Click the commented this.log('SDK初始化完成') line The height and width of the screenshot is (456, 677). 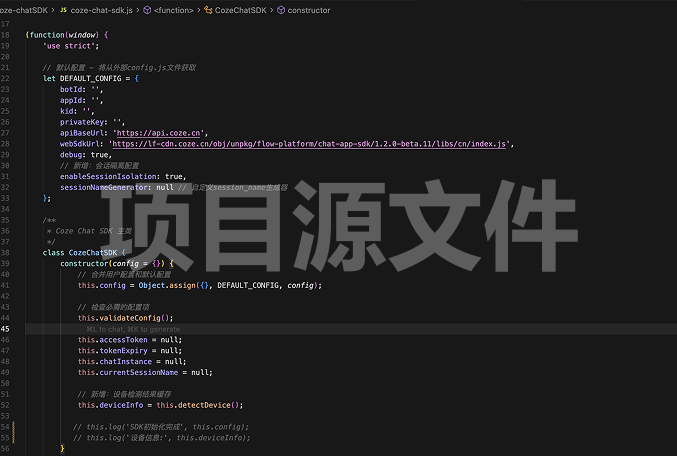coord(161,427)
